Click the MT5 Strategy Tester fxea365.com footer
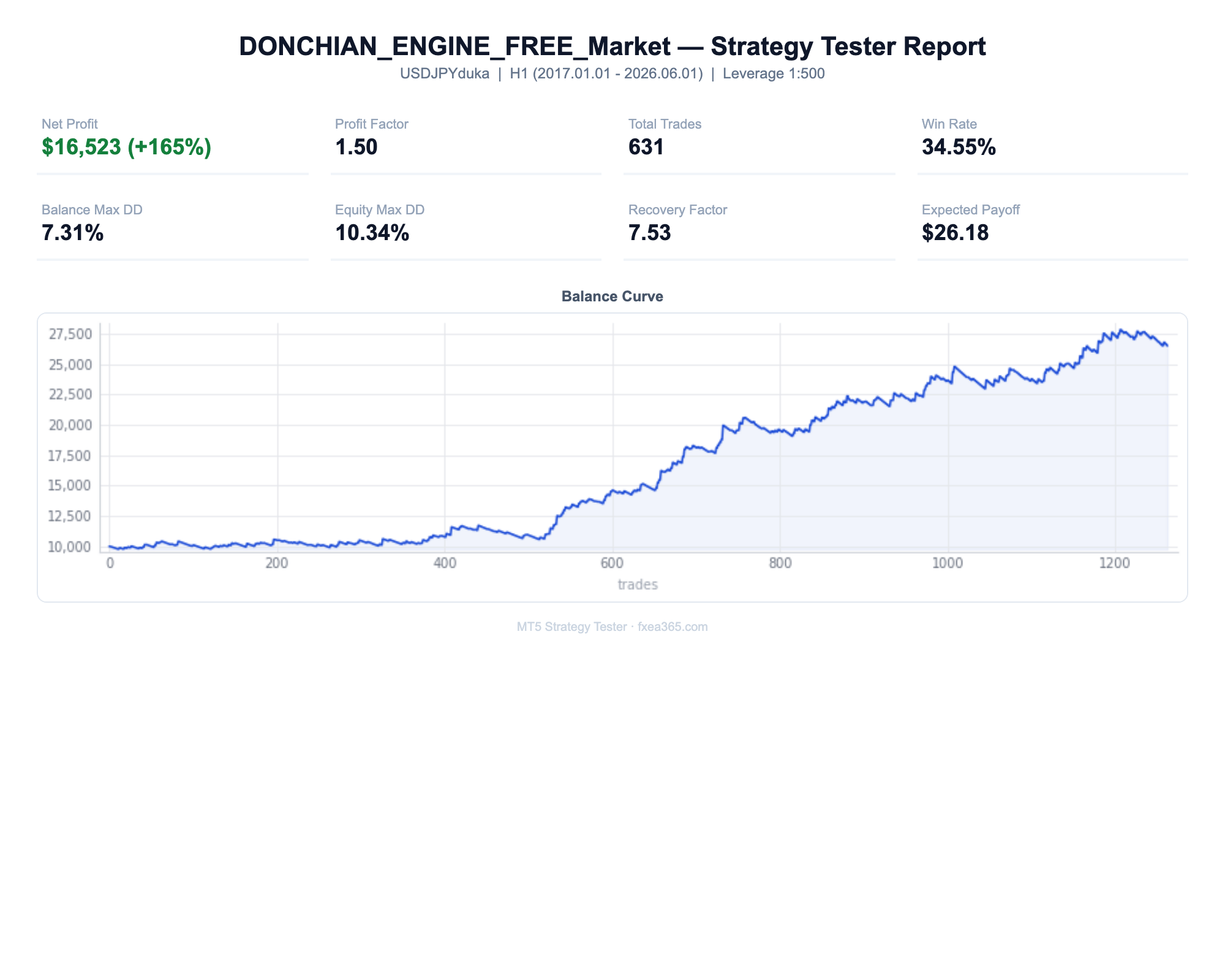The image size is (1225, 980). point(612,627)
